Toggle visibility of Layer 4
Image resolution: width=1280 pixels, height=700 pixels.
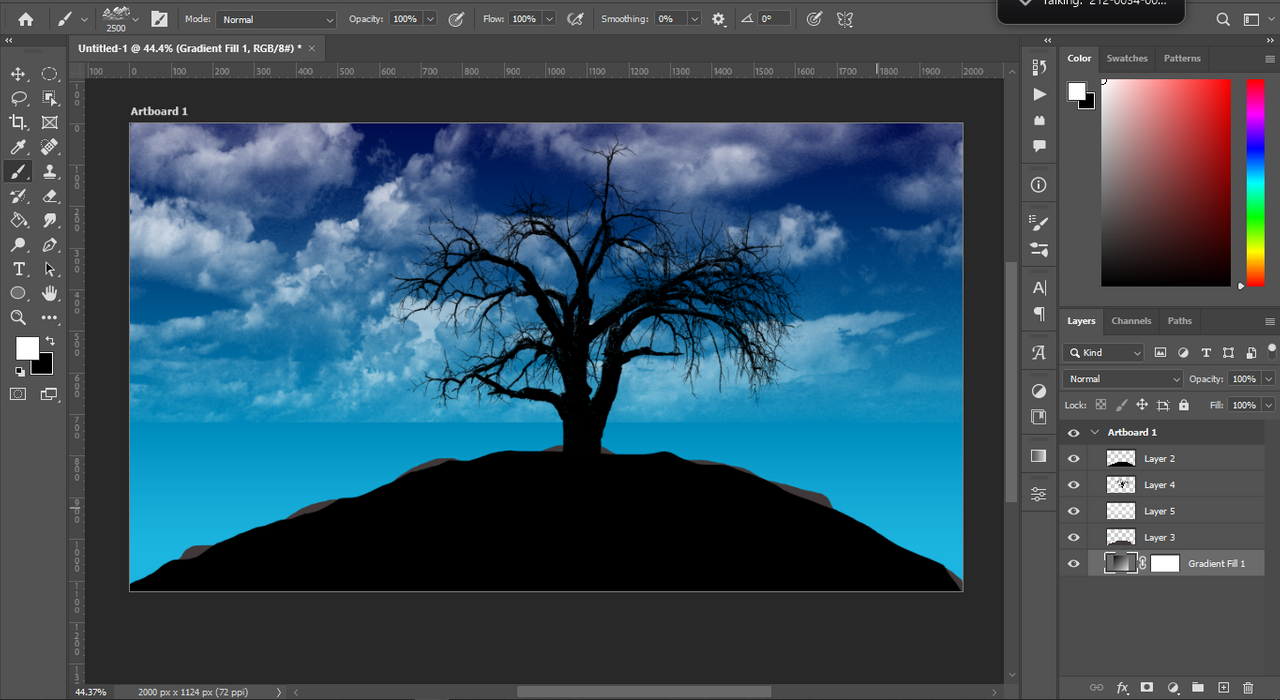(1073, 485)
